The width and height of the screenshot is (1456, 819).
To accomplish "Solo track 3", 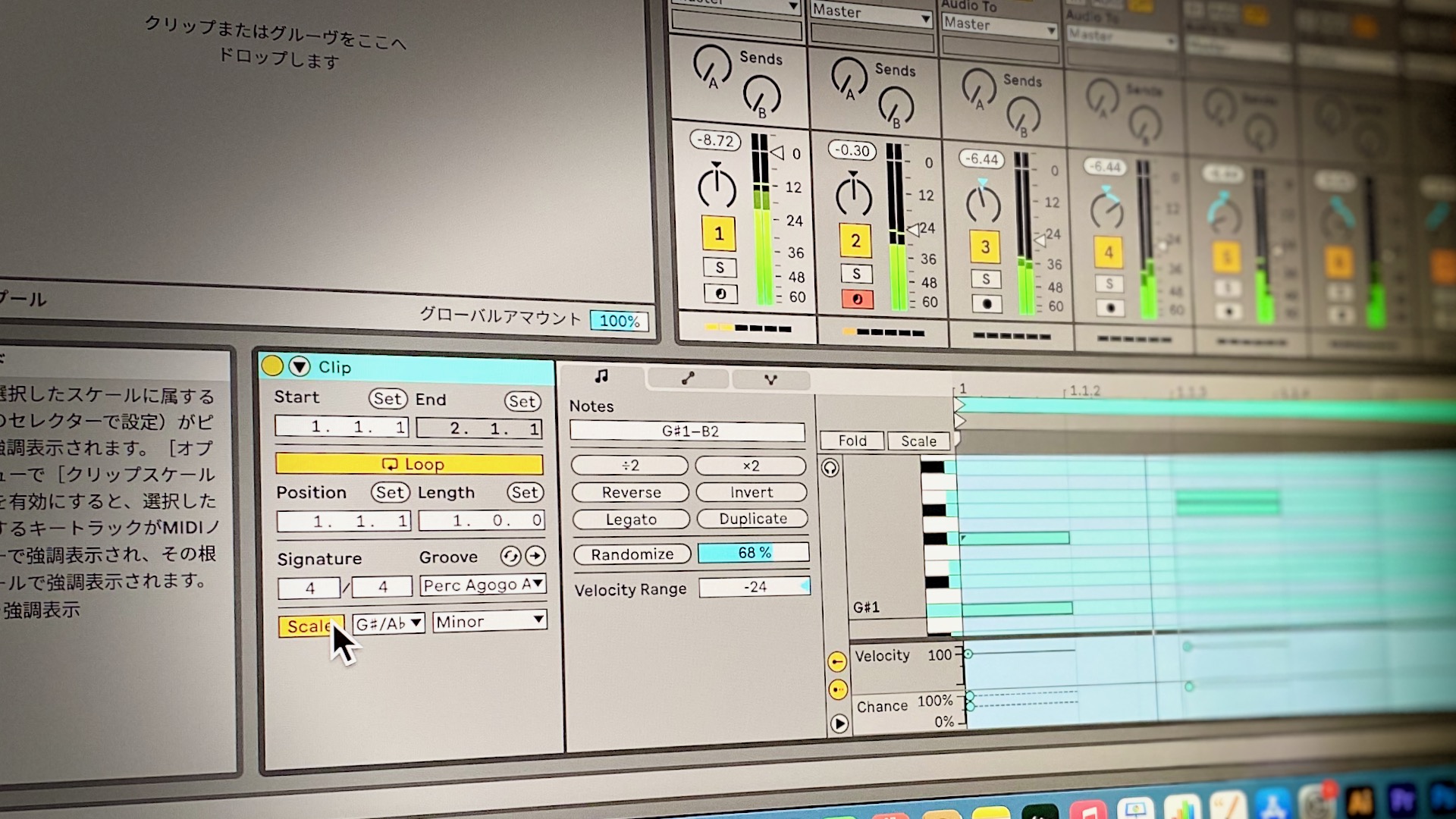I will [986, 279].
